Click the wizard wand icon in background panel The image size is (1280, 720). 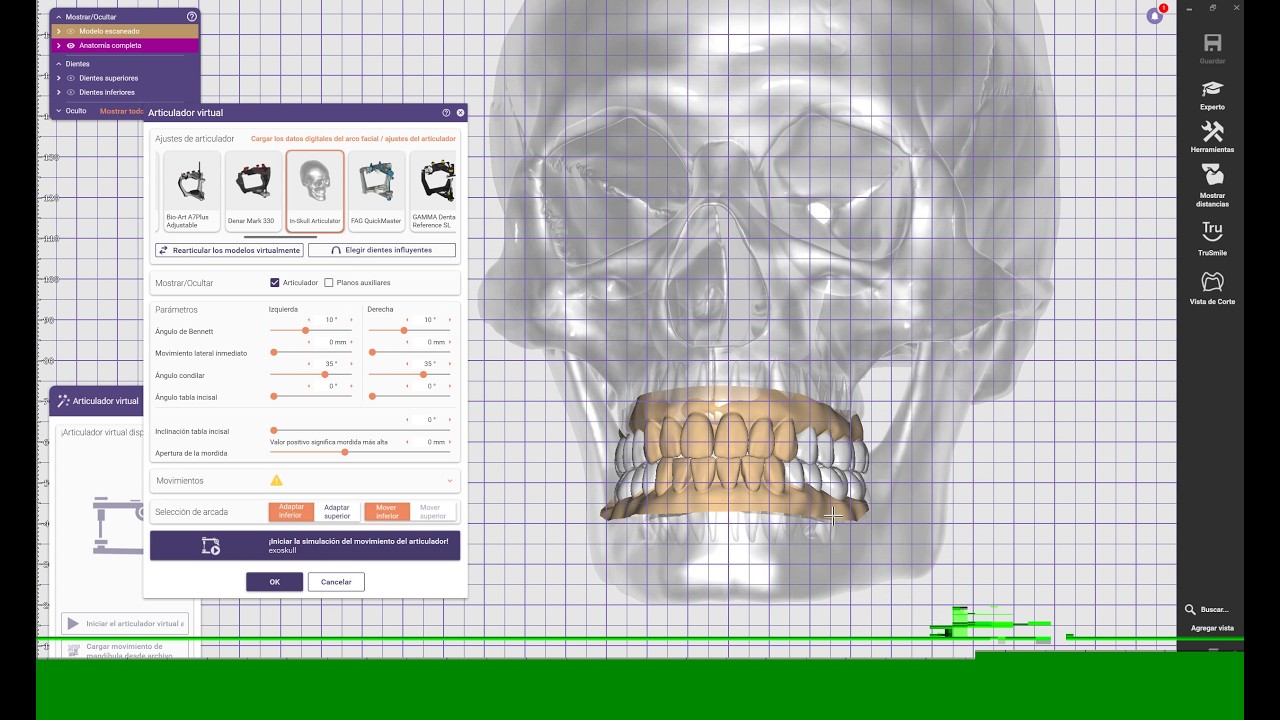coord(63,401)
